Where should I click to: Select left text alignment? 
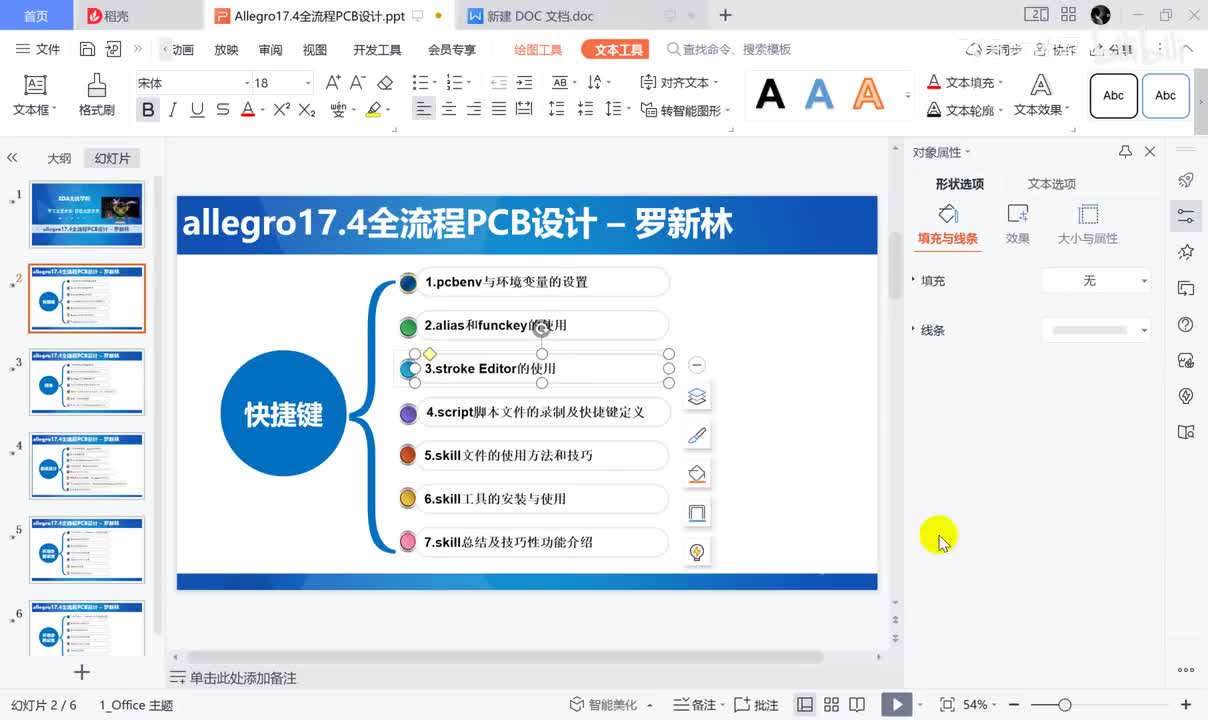(424, 110)
